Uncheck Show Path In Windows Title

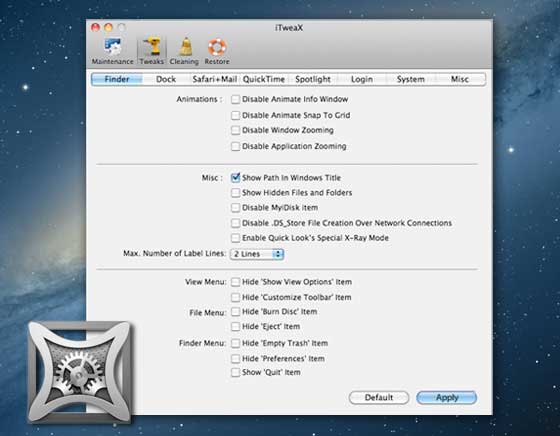coord(235,177)
